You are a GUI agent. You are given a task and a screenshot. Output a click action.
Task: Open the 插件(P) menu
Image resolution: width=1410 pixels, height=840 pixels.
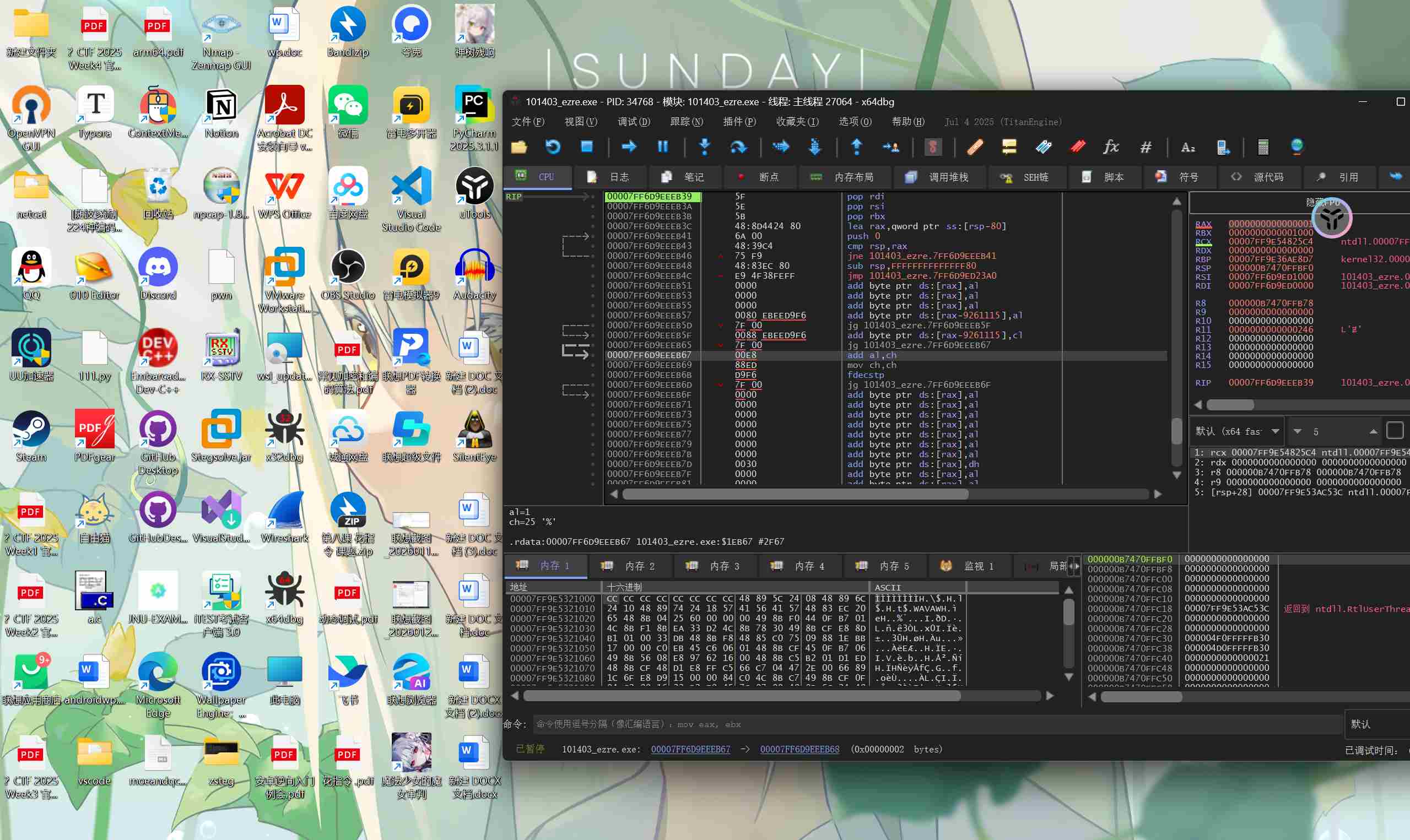point(739,122)
